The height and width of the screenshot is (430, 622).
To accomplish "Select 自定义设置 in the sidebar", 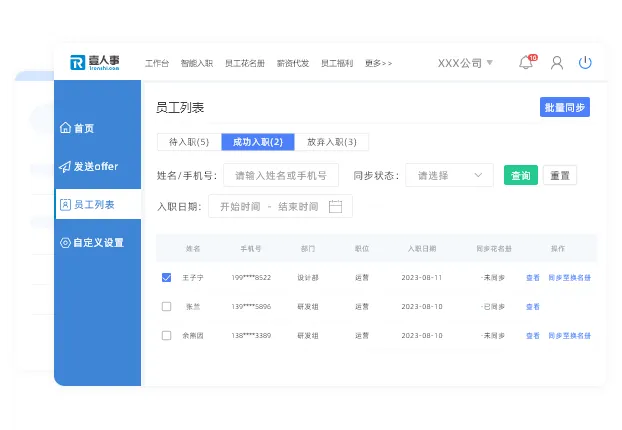I will point(98,243).
